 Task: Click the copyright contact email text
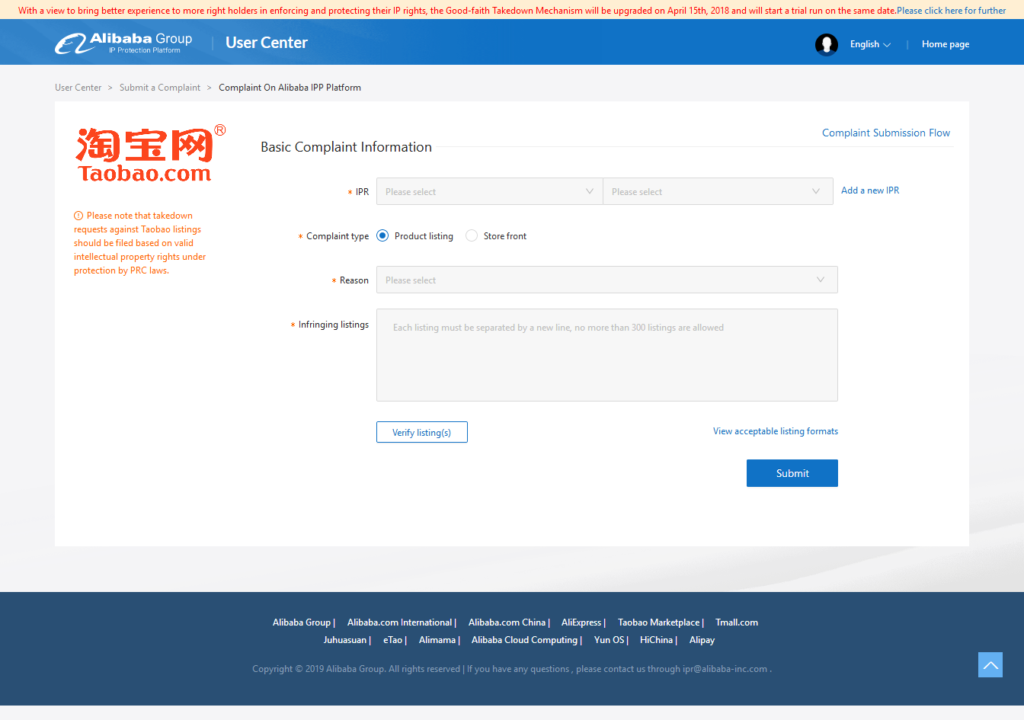pos(725,669)
